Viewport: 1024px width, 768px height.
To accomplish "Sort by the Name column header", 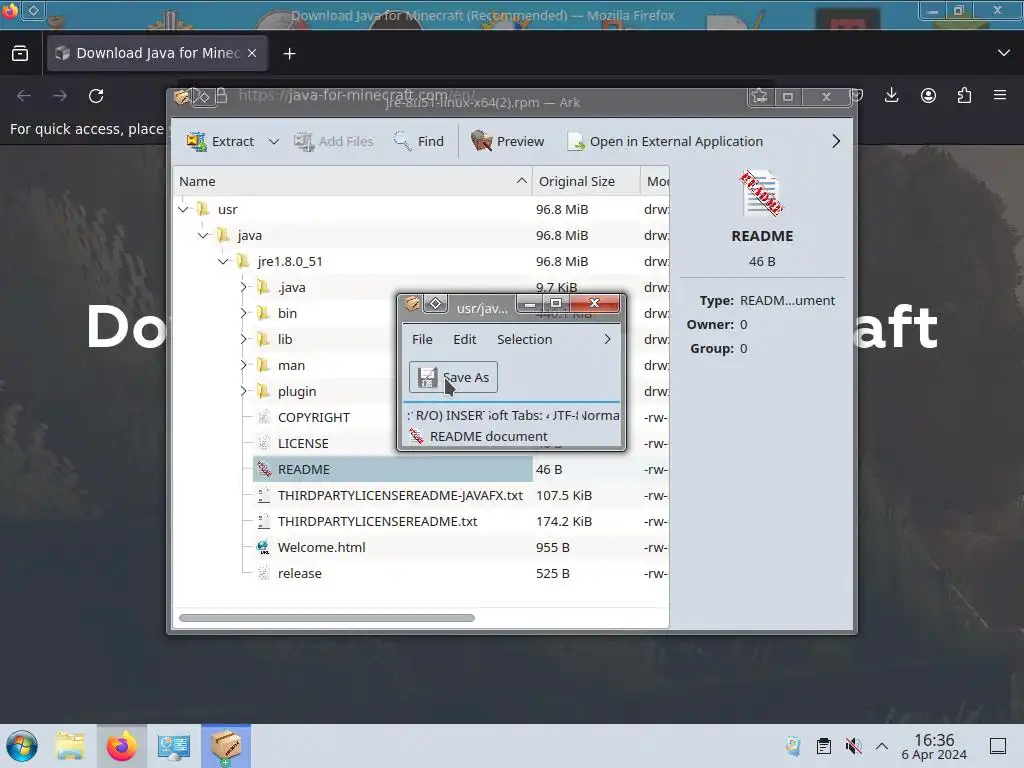I will pos(353,181).
